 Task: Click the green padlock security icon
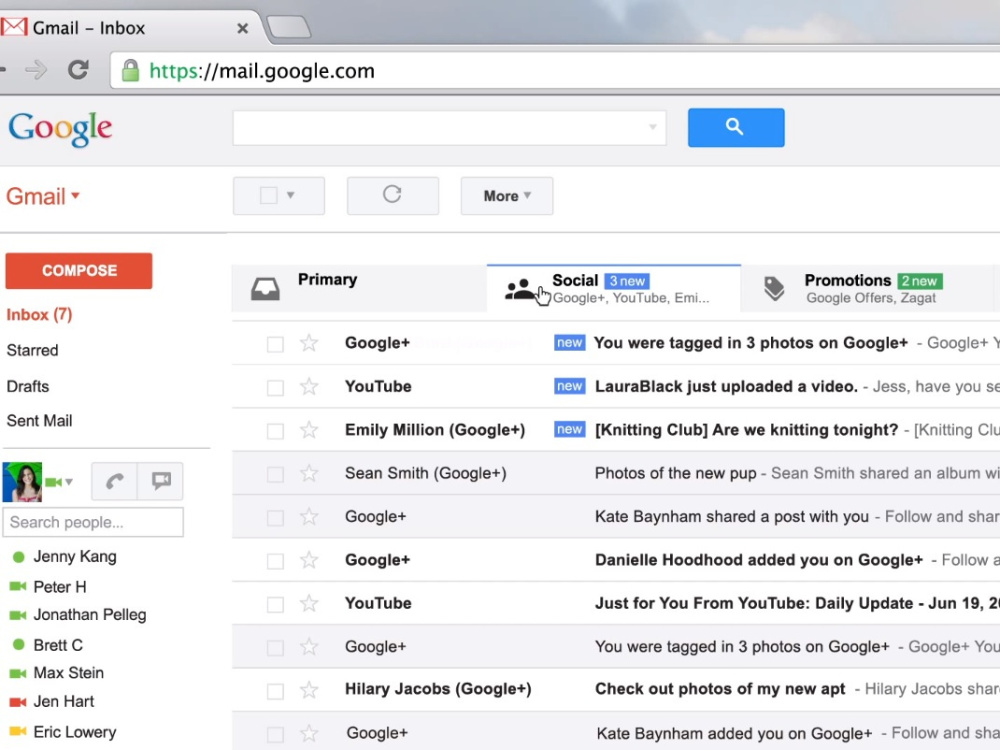130,70
